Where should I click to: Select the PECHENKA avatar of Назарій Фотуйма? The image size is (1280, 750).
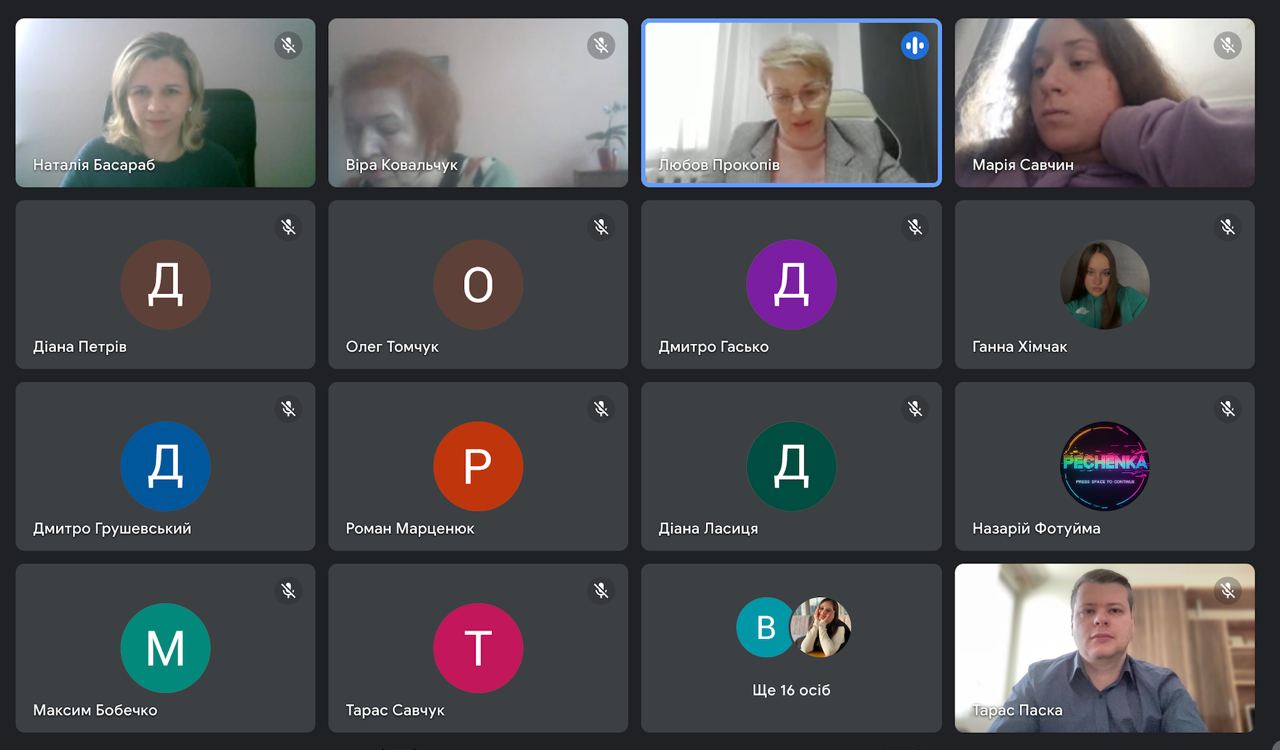(x=1104, y=466)
